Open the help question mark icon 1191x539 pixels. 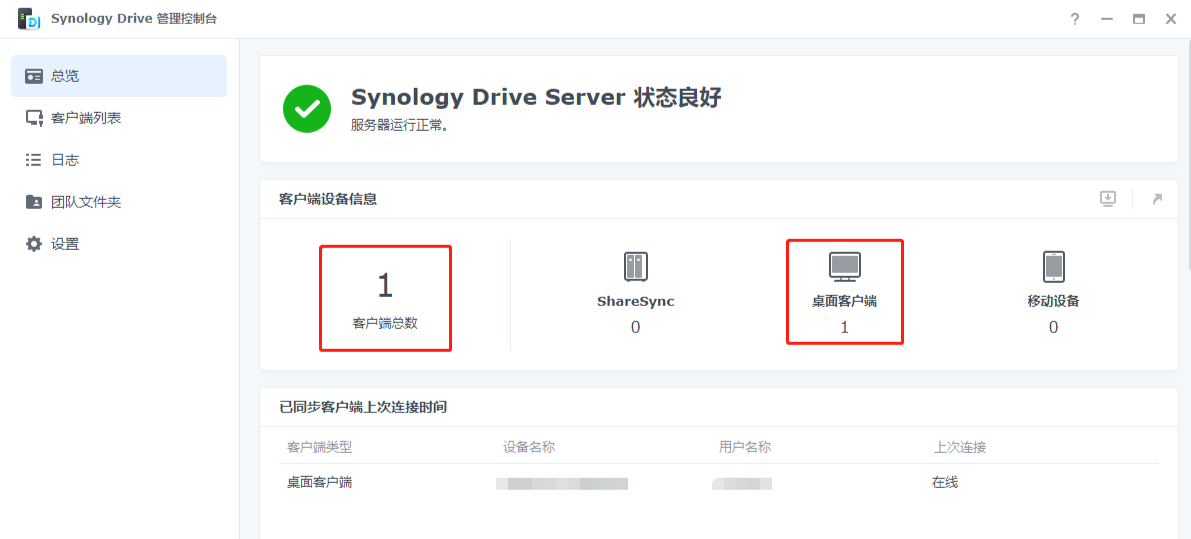pos(1075,19)
